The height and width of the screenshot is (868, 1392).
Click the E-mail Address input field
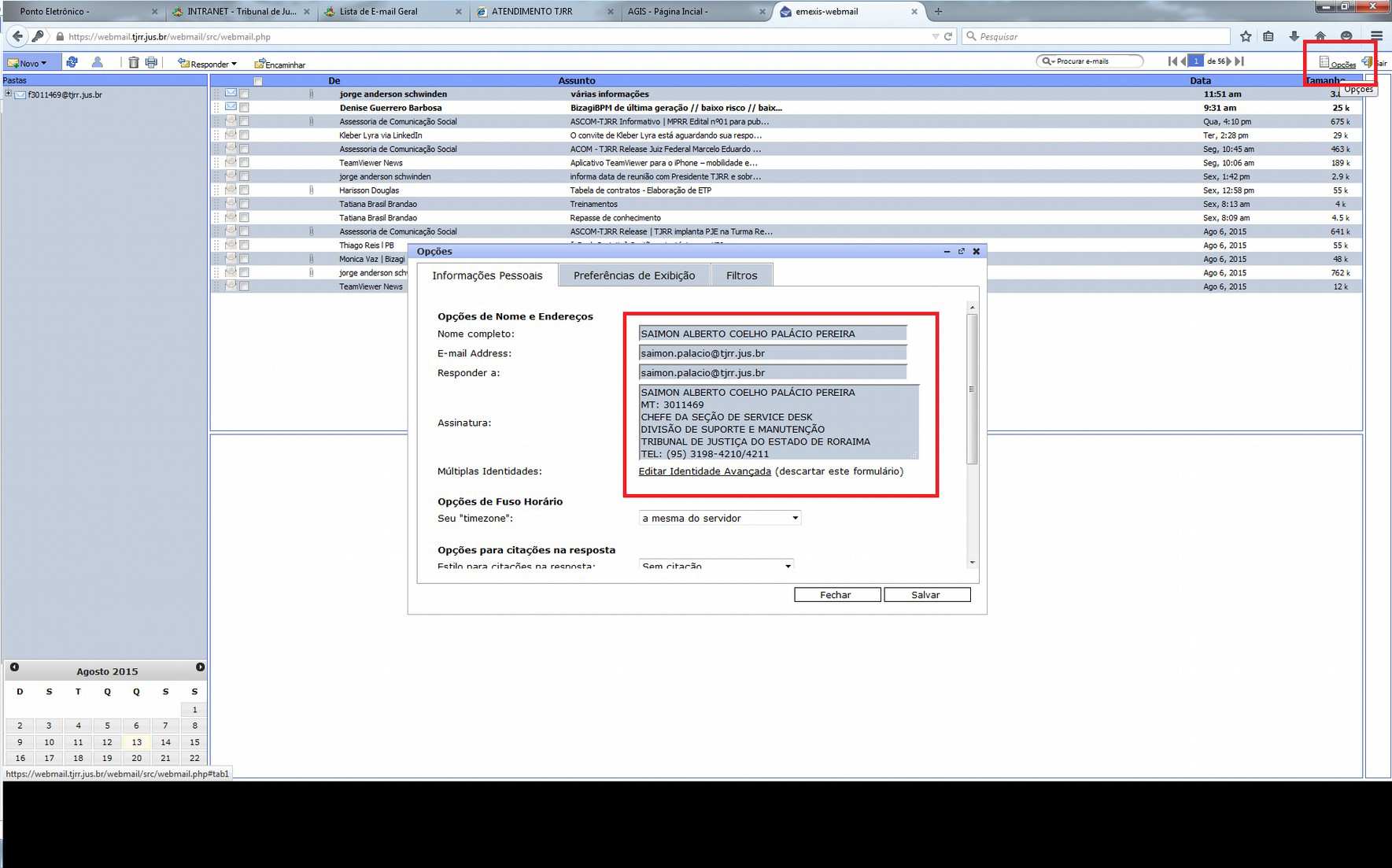772,353
